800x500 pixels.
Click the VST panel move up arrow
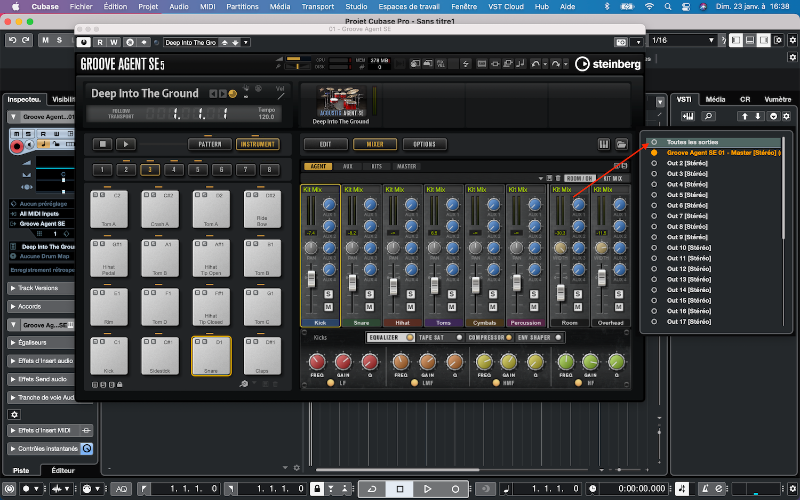coord(745,116)
